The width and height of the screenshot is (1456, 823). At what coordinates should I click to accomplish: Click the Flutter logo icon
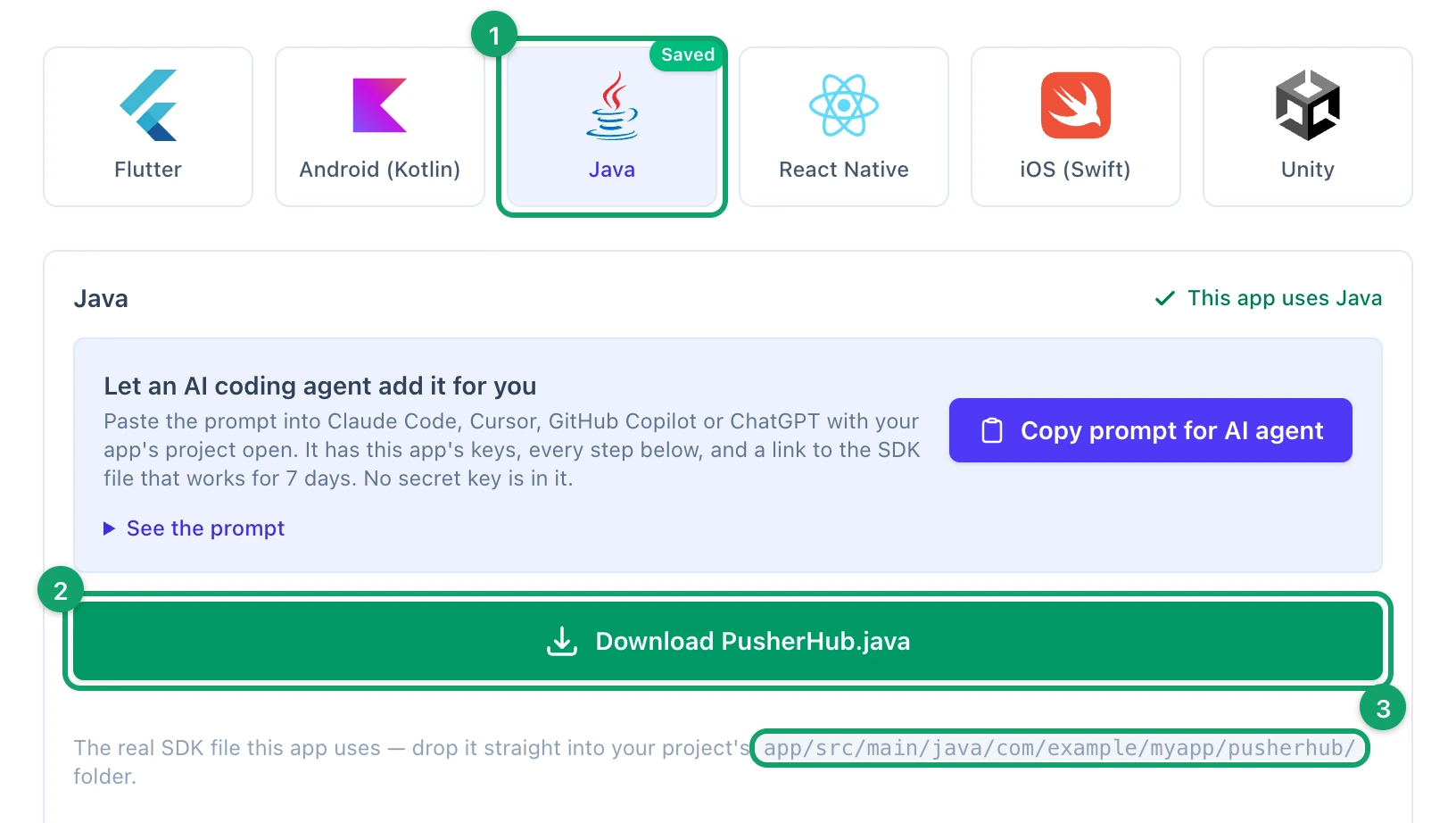(x=148, y=105)
